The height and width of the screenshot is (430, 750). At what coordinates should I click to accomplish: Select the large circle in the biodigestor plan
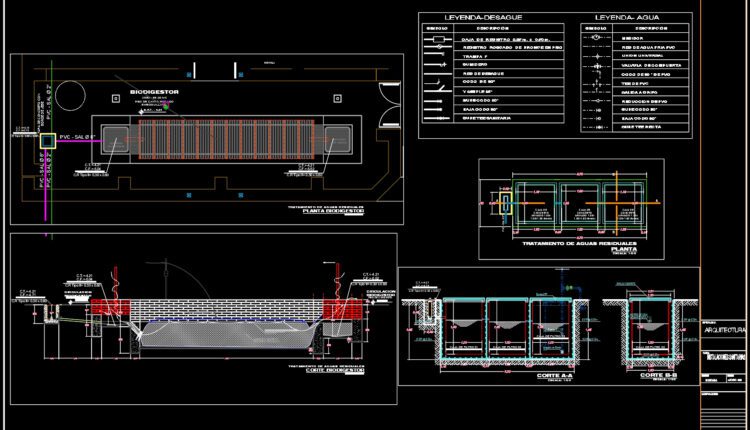tap(70, 95)
